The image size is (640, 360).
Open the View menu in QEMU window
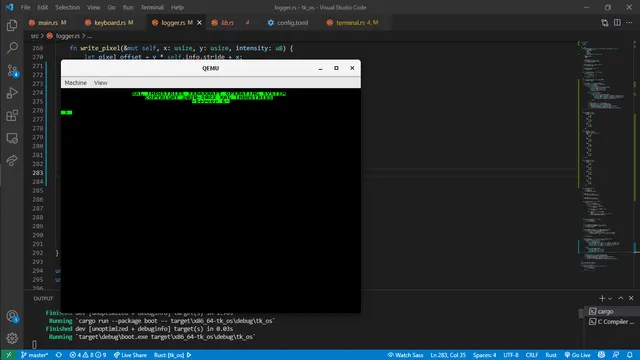coord(100,82)
